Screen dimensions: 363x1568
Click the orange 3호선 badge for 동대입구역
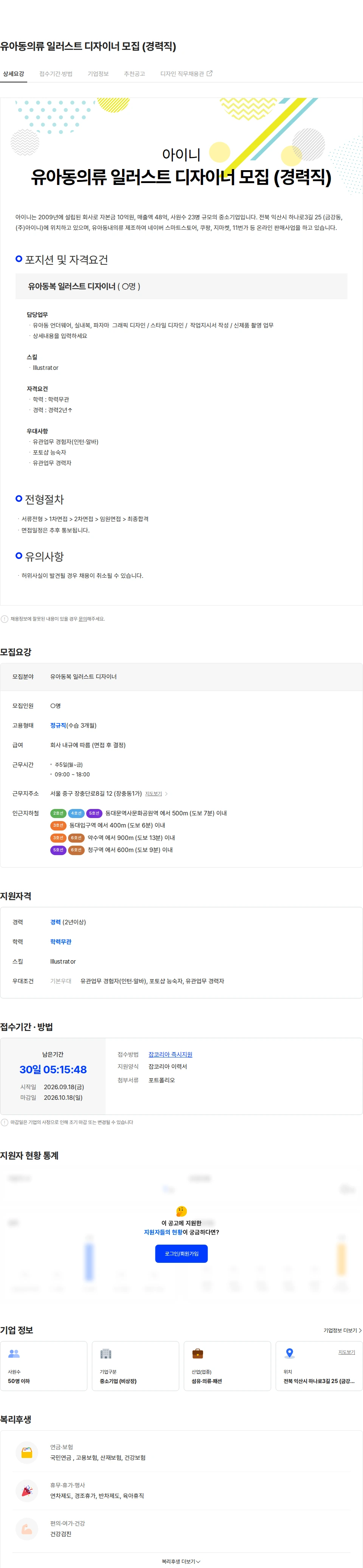point(59,825)
